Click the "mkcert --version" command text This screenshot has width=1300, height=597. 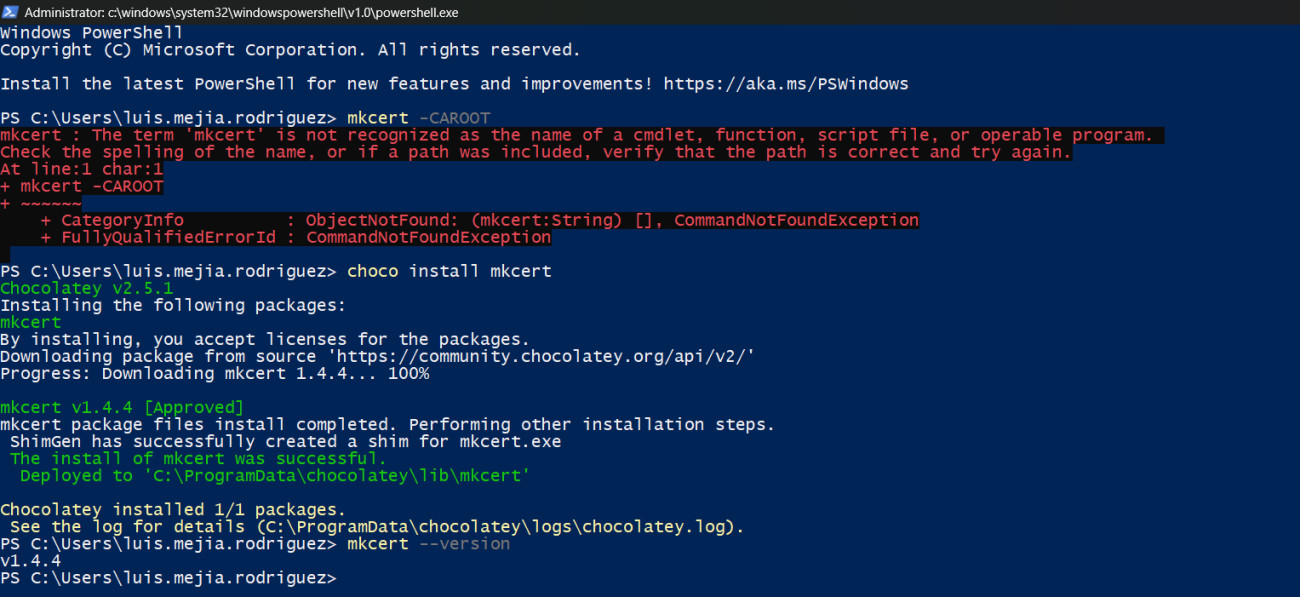[428, 544]
